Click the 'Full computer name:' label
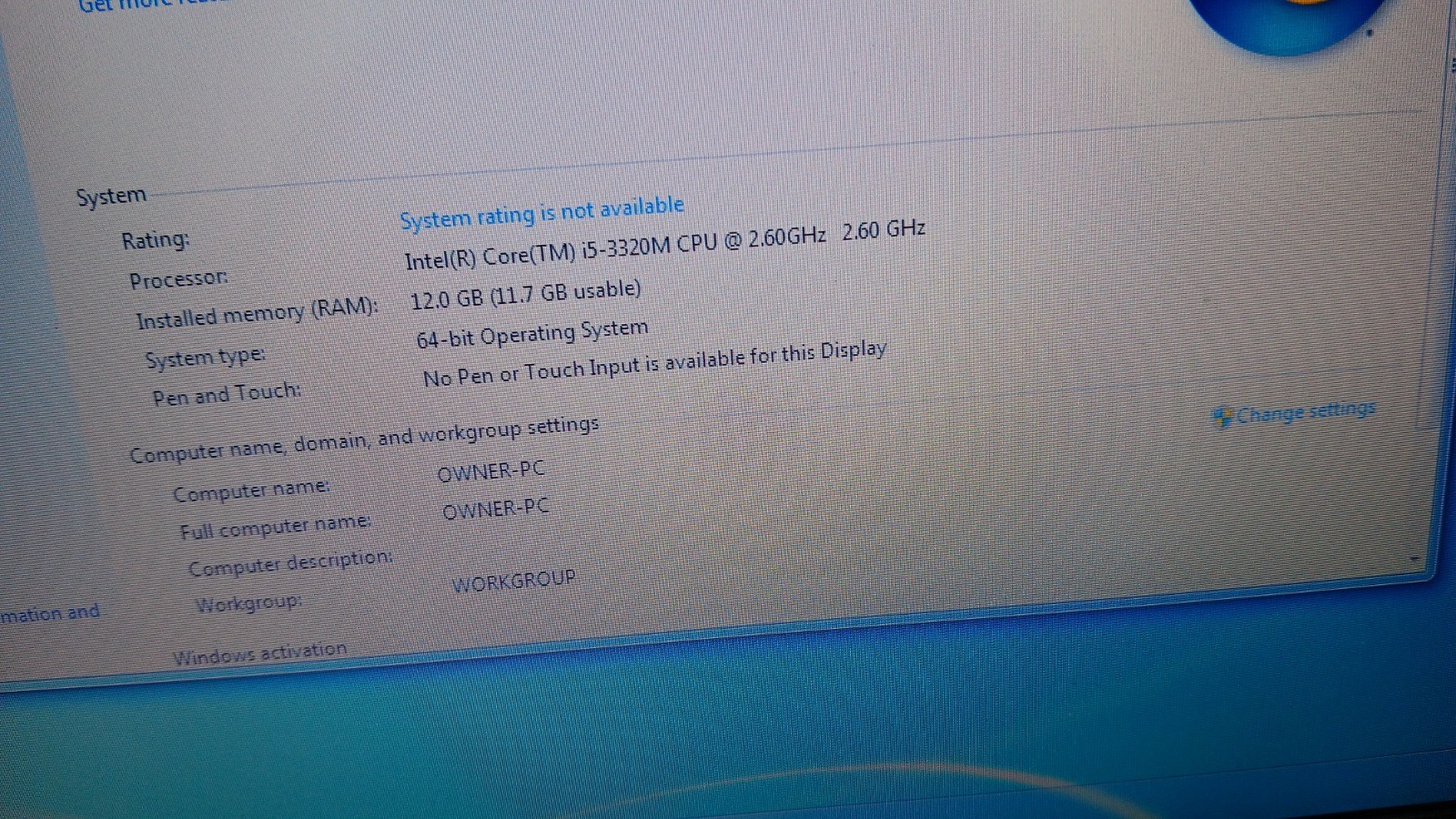1456x819 pixels. [x=275, y=527]
